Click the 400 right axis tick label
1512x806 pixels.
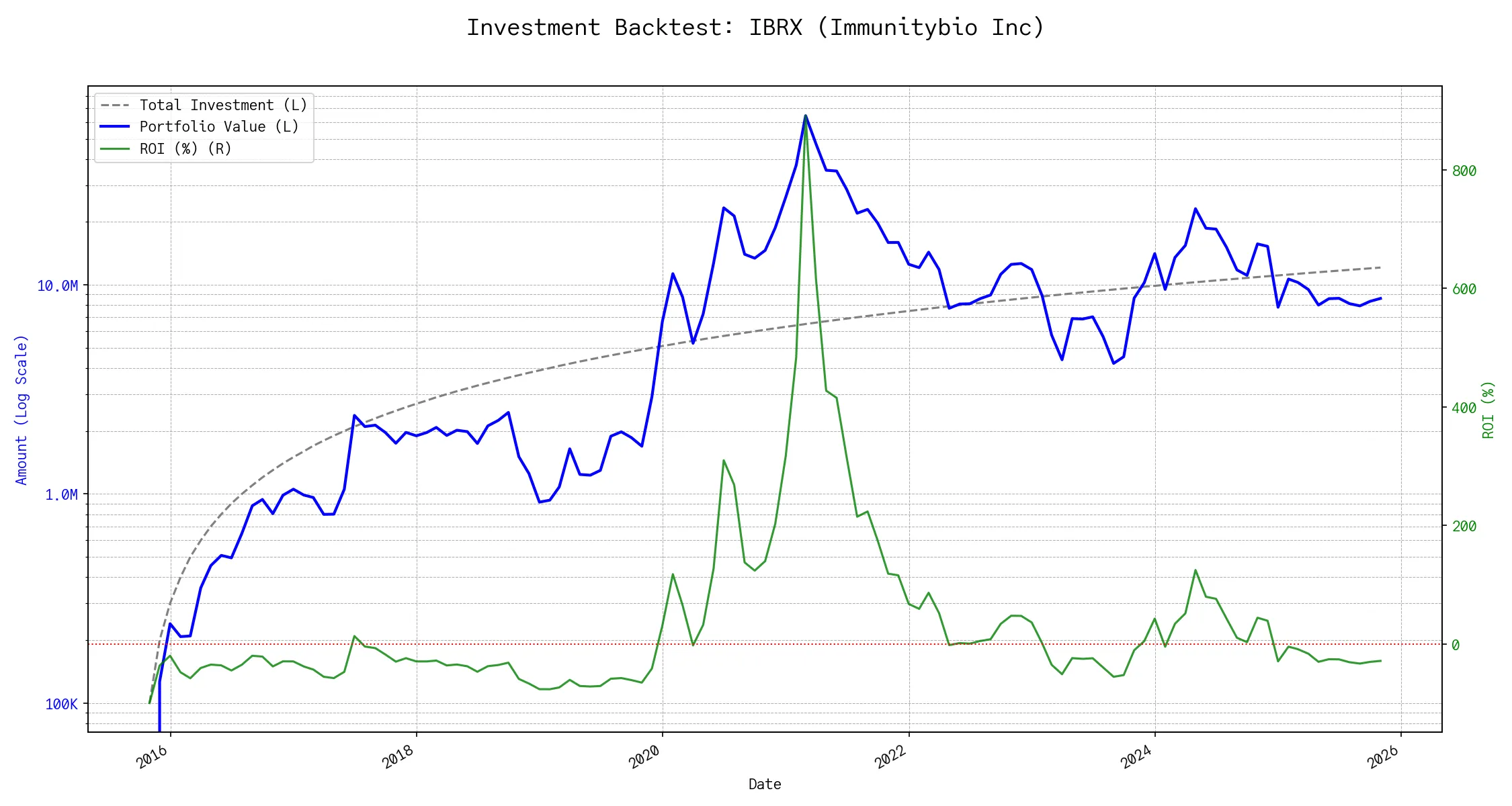point(1464,408)
